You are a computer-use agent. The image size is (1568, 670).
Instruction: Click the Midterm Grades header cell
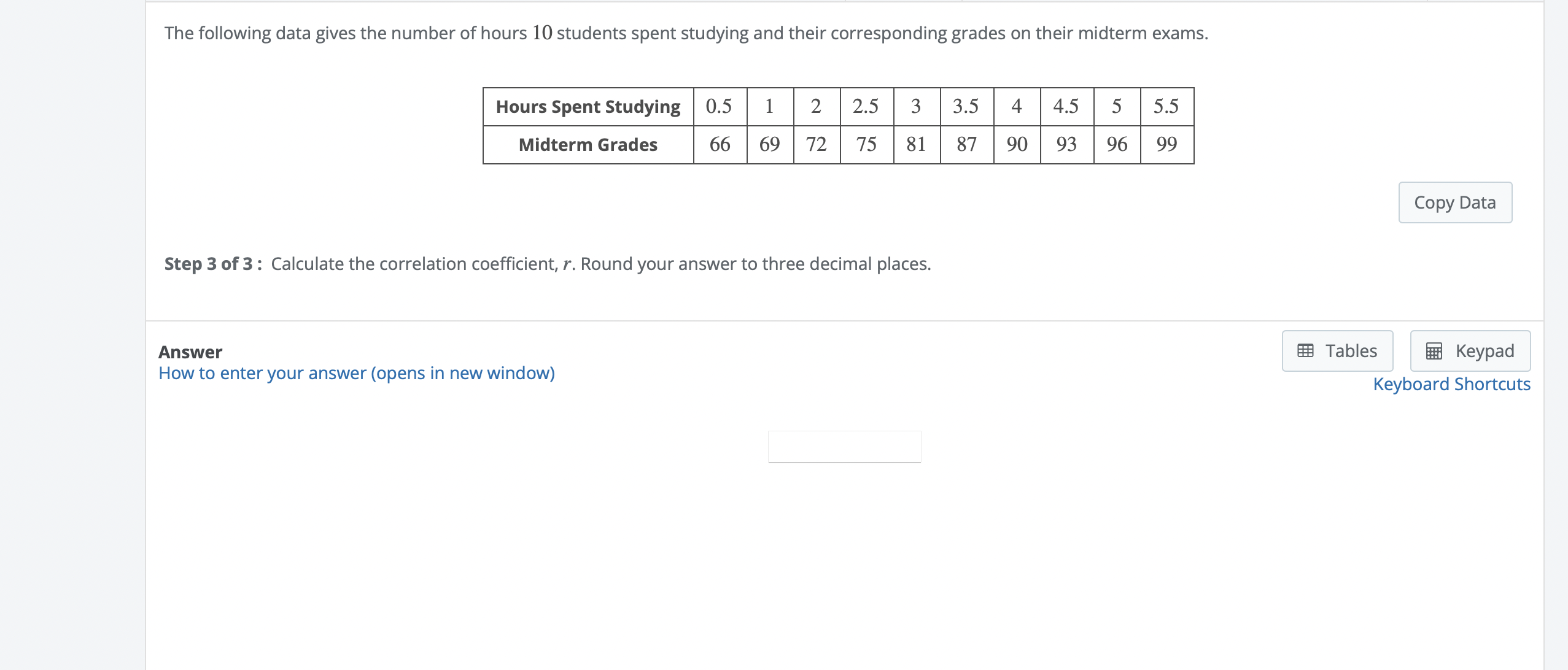[588, 145]
